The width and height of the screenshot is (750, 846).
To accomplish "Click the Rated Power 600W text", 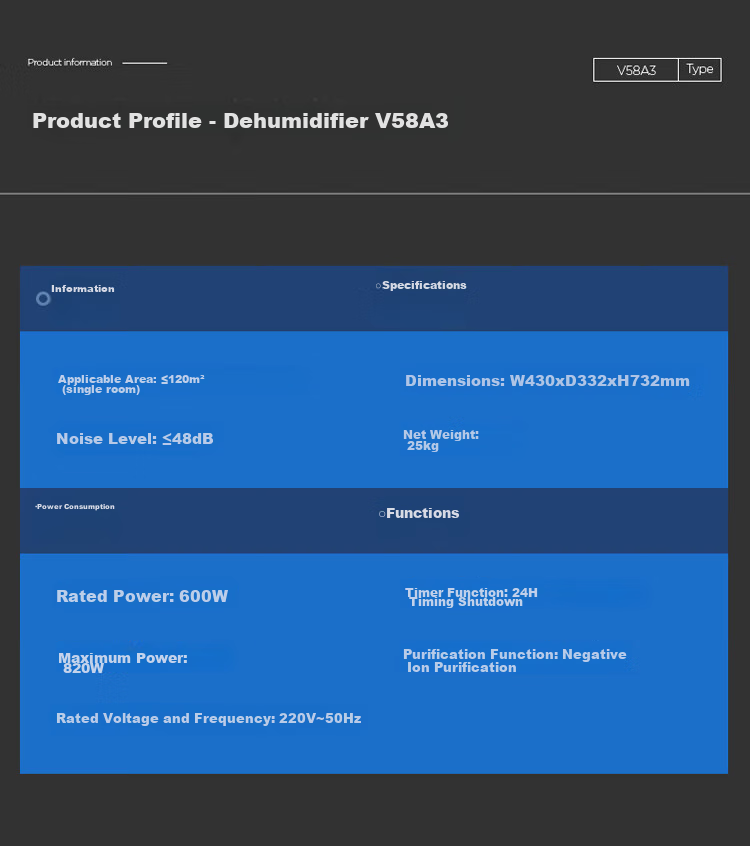I will (x=142, y=596).
